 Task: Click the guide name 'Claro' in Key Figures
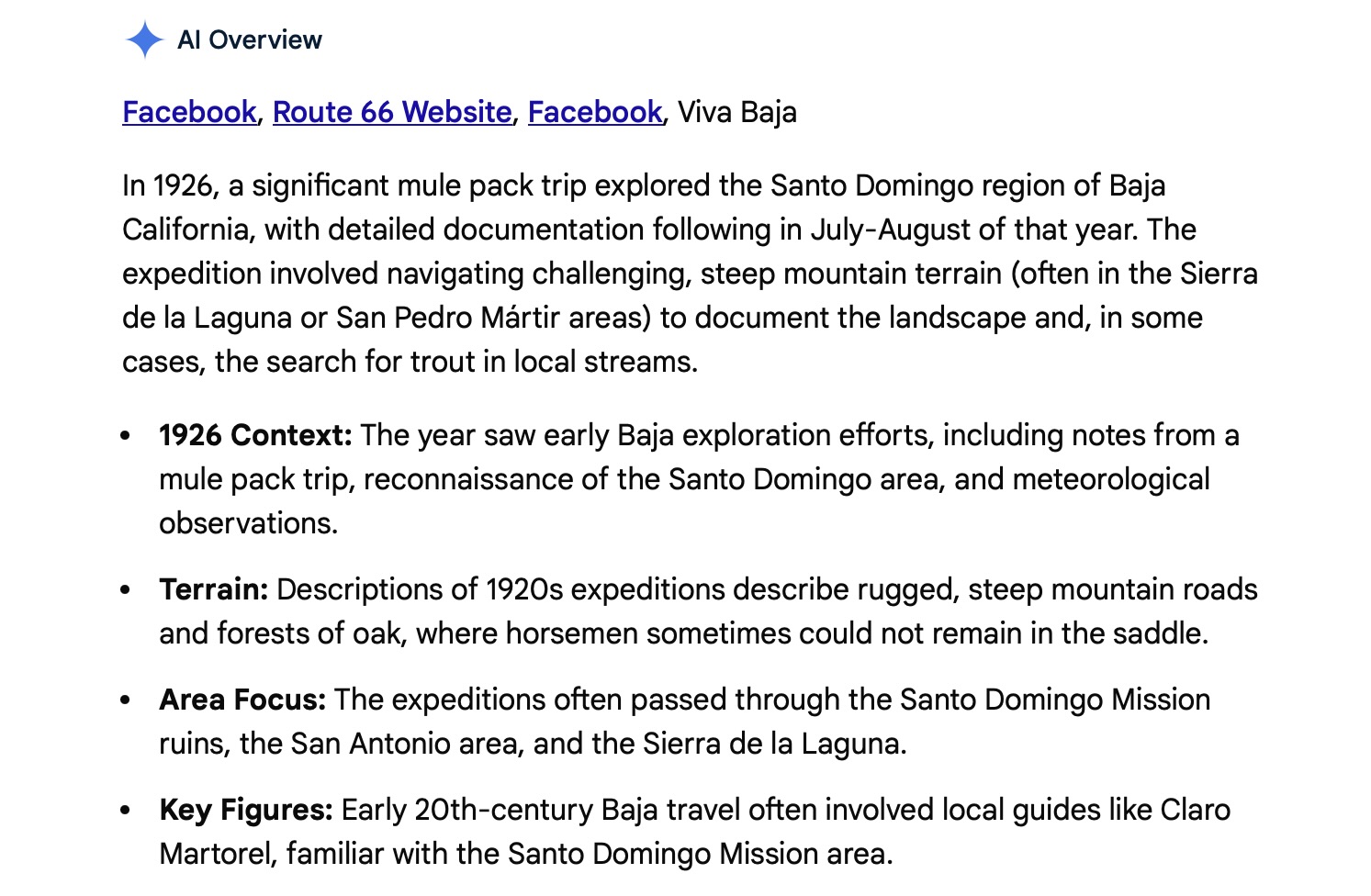point(1196,810)
